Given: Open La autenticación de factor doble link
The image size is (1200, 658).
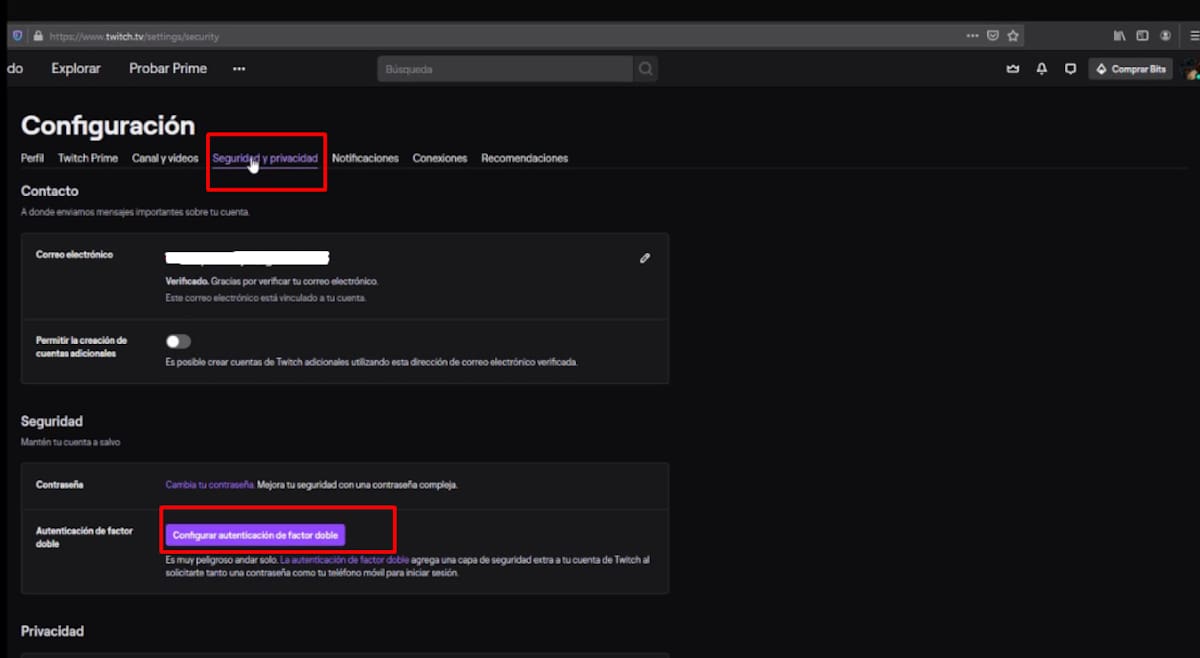Looking at the screenshot, I should click(x=344, y=560).
